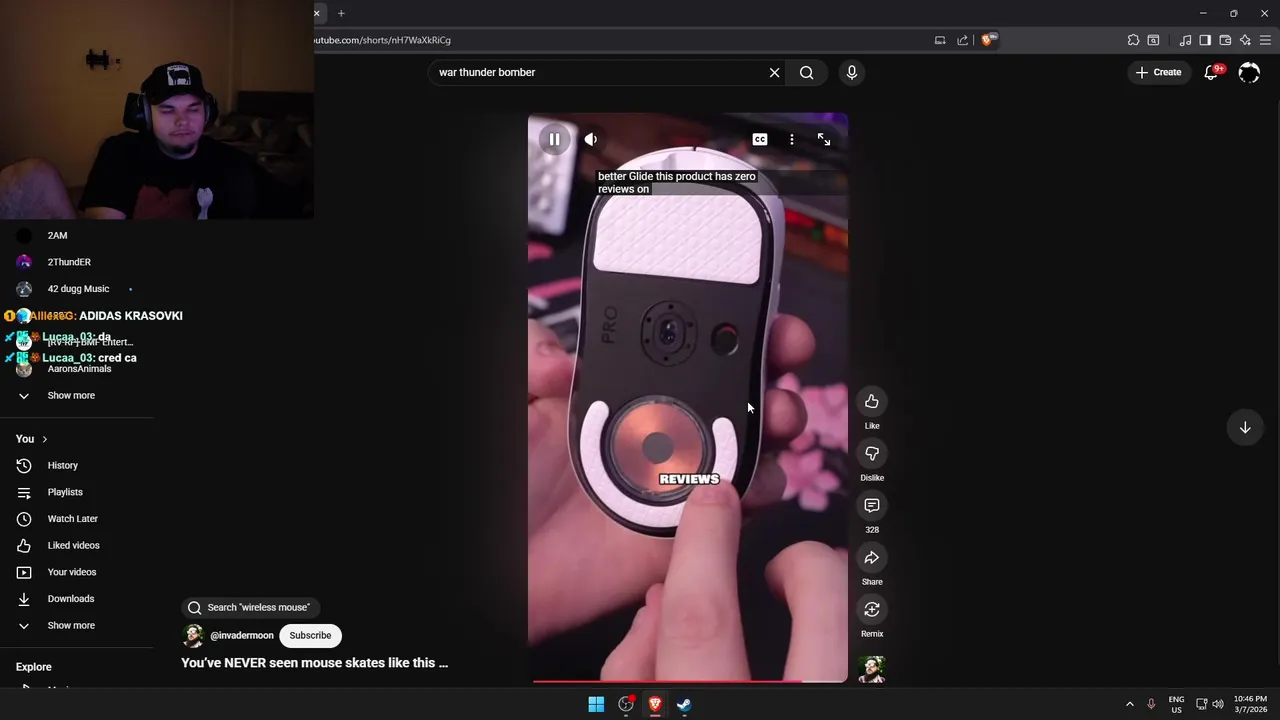Open the sound creator thumbnail below Remix
Image resolution: width=1280 pixels, height=720 pixels.
pyautogui.click(x=872, y=669)
